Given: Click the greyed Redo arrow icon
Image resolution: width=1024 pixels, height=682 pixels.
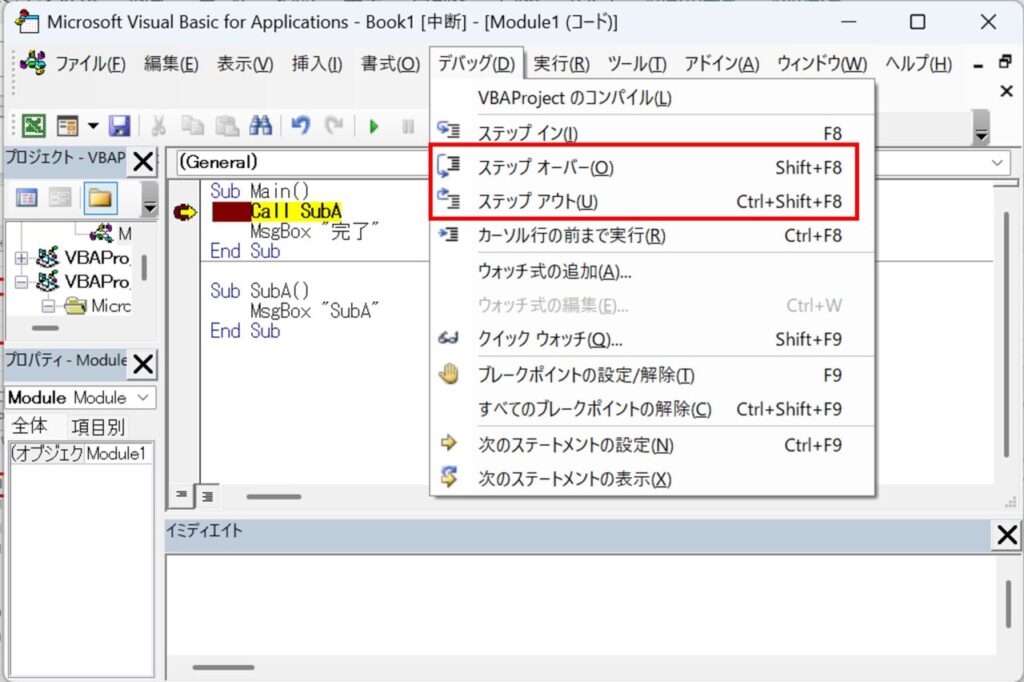Looking at the screenshot, I should [334, 125].
